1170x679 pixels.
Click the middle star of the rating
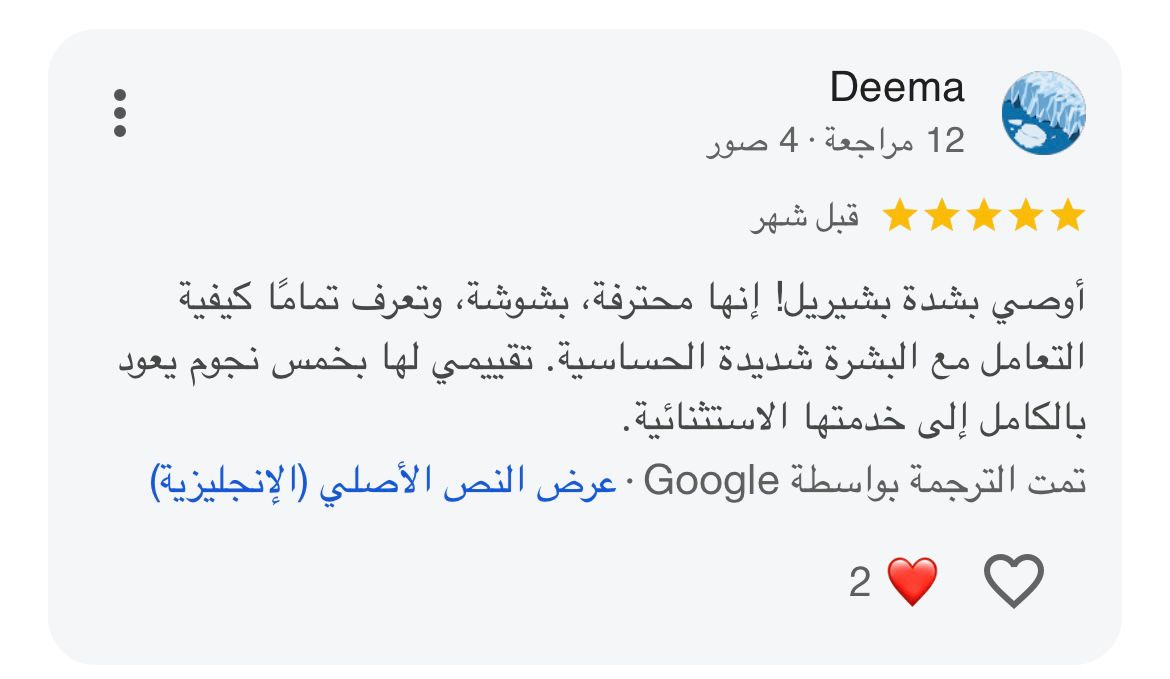pyautogui.click(x=983, y=215)
